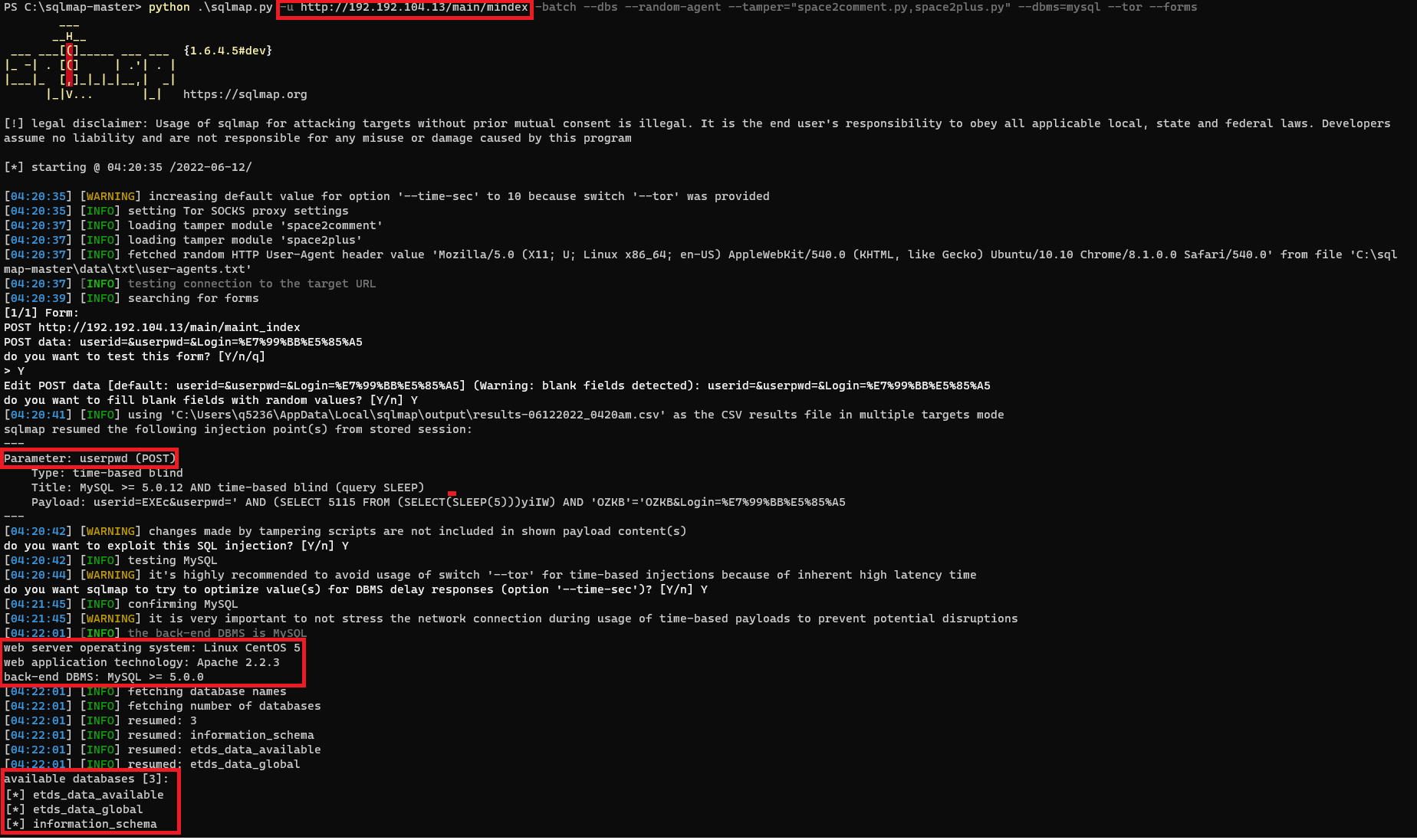
Task: Click 'resumed: information_schema' line
Action: (159, 735)
